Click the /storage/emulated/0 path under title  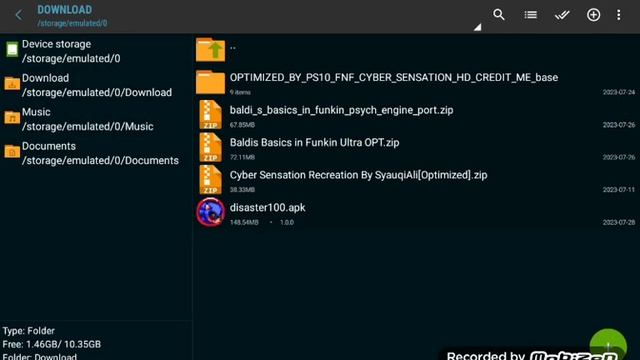(72, 23)
